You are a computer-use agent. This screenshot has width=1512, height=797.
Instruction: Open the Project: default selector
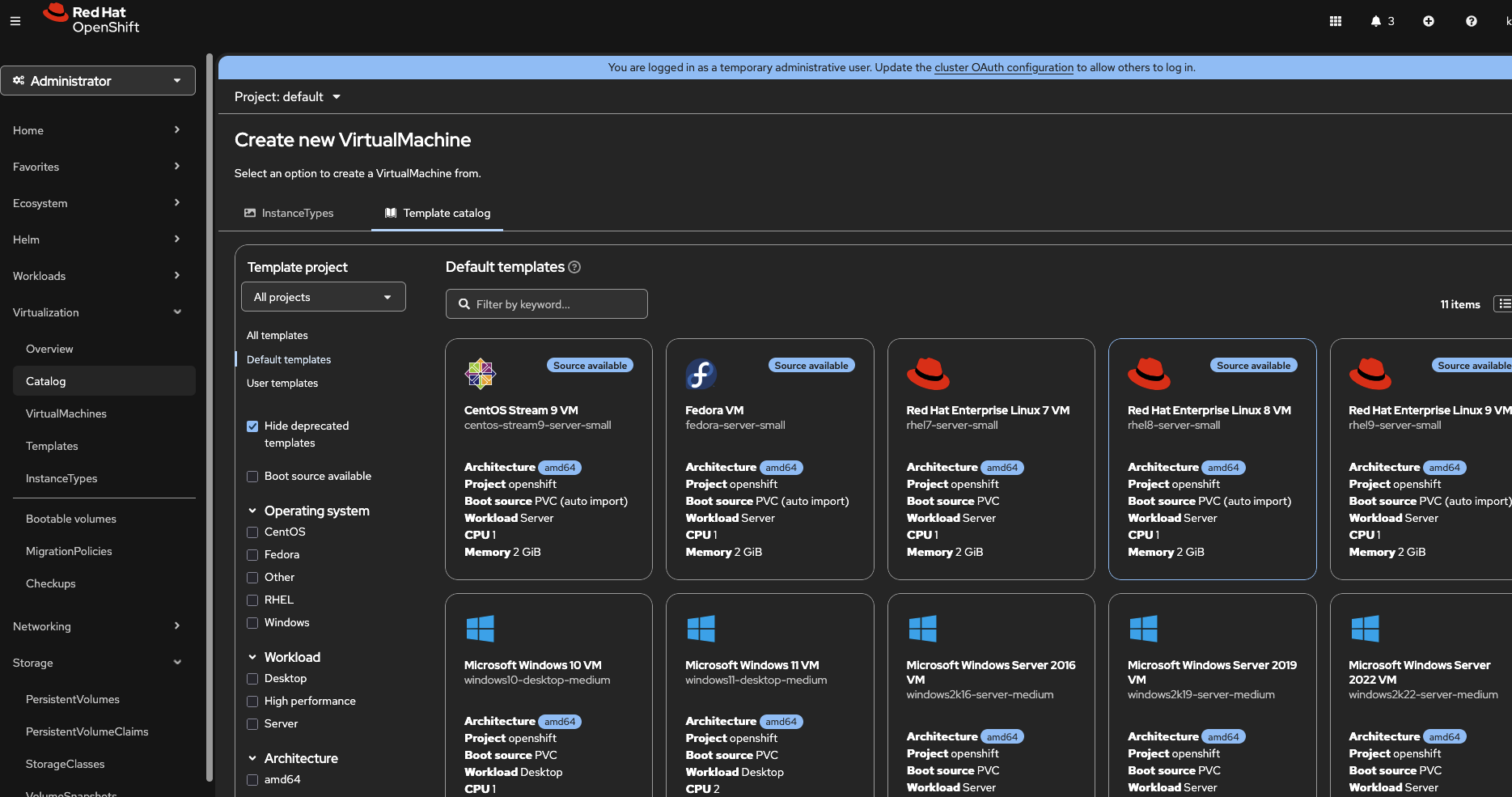pyautogui.click(x=287, y=97)
